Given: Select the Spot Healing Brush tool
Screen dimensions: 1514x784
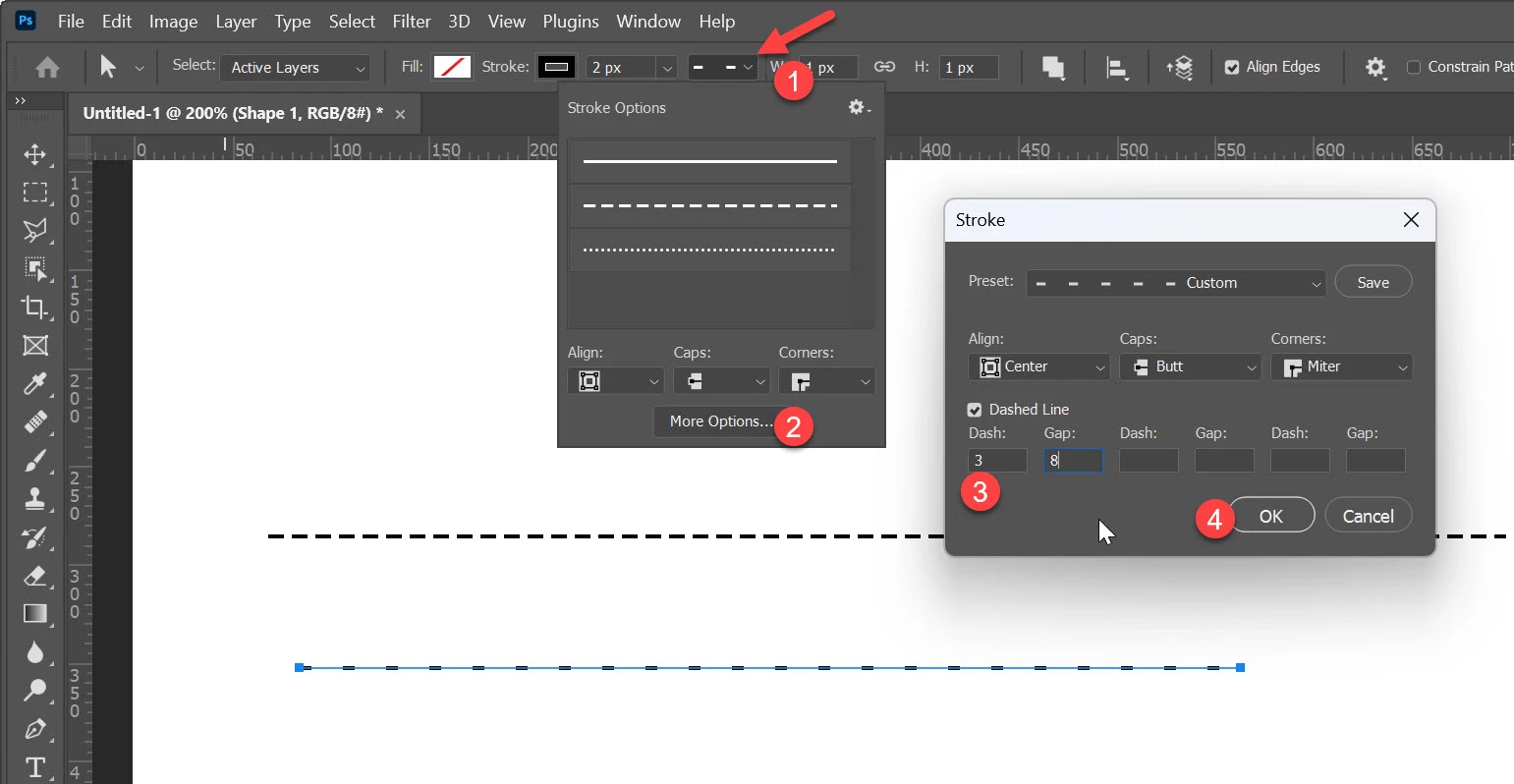Looking at the screenshot, I should (x=35, y=421).
